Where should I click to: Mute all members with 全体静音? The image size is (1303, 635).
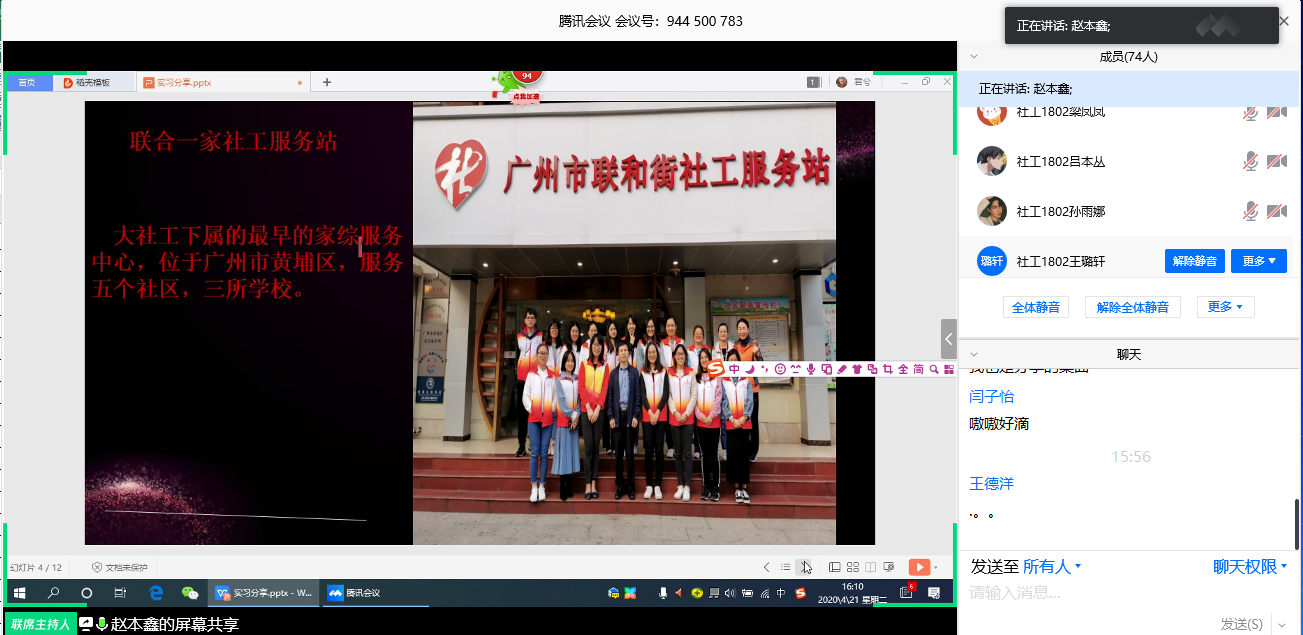[1035, 307]
